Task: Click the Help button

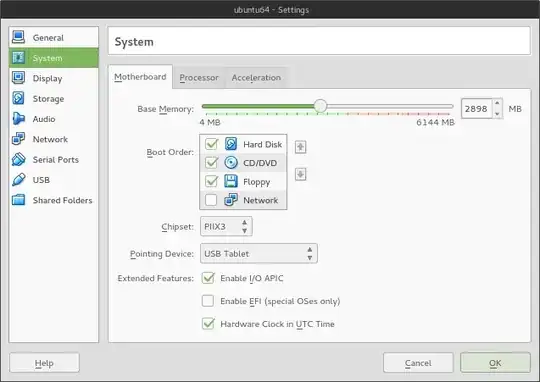Action: (x=44, y=363)
